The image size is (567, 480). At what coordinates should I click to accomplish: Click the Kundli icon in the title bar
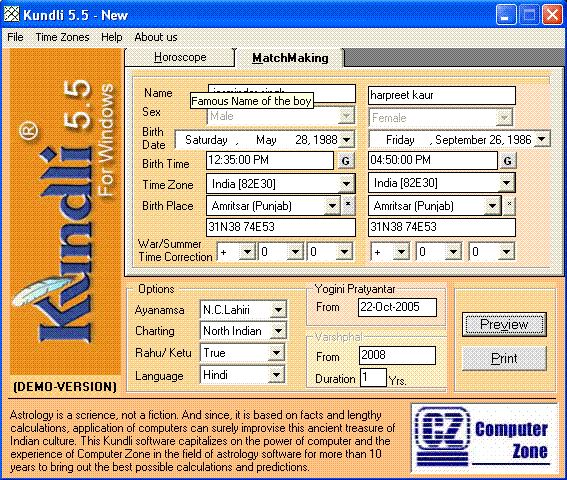(11, 14)
